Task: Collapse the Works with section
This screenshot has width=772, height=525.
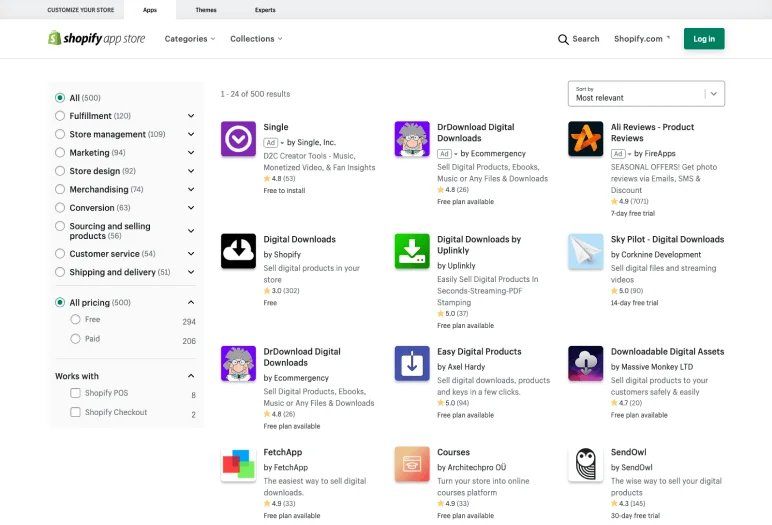Action: (x=191, y=376)
